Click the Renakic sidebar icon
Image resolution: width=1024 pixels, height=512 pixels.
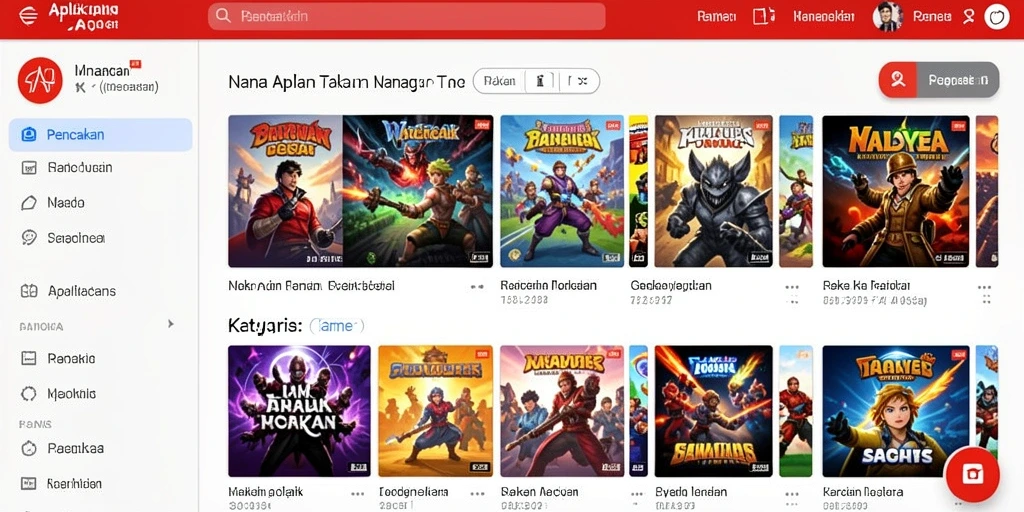(29, 358)
